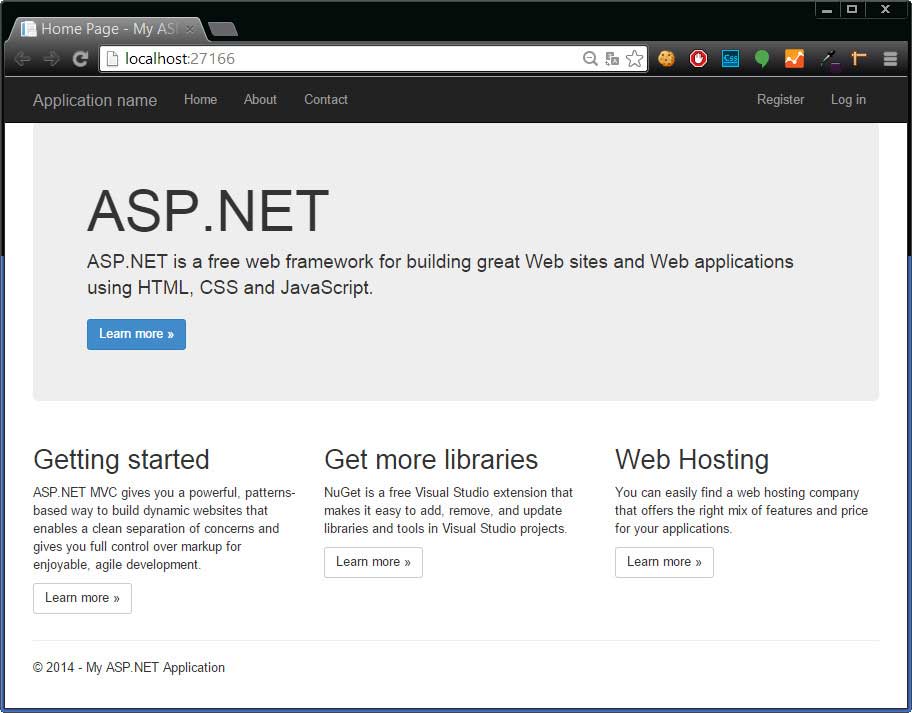Click Learn more under Web Hosting

pyautogui.click(x=664, y=562)
